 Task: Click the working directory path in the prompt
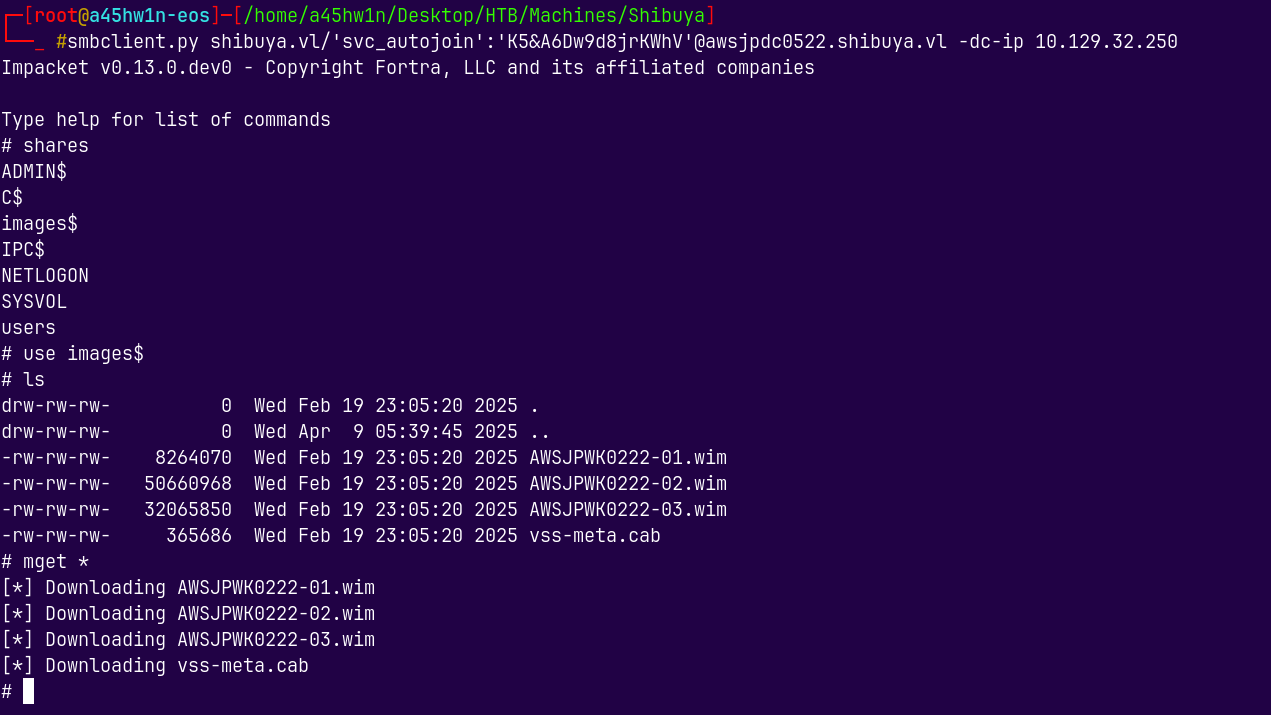coord(474,16)
